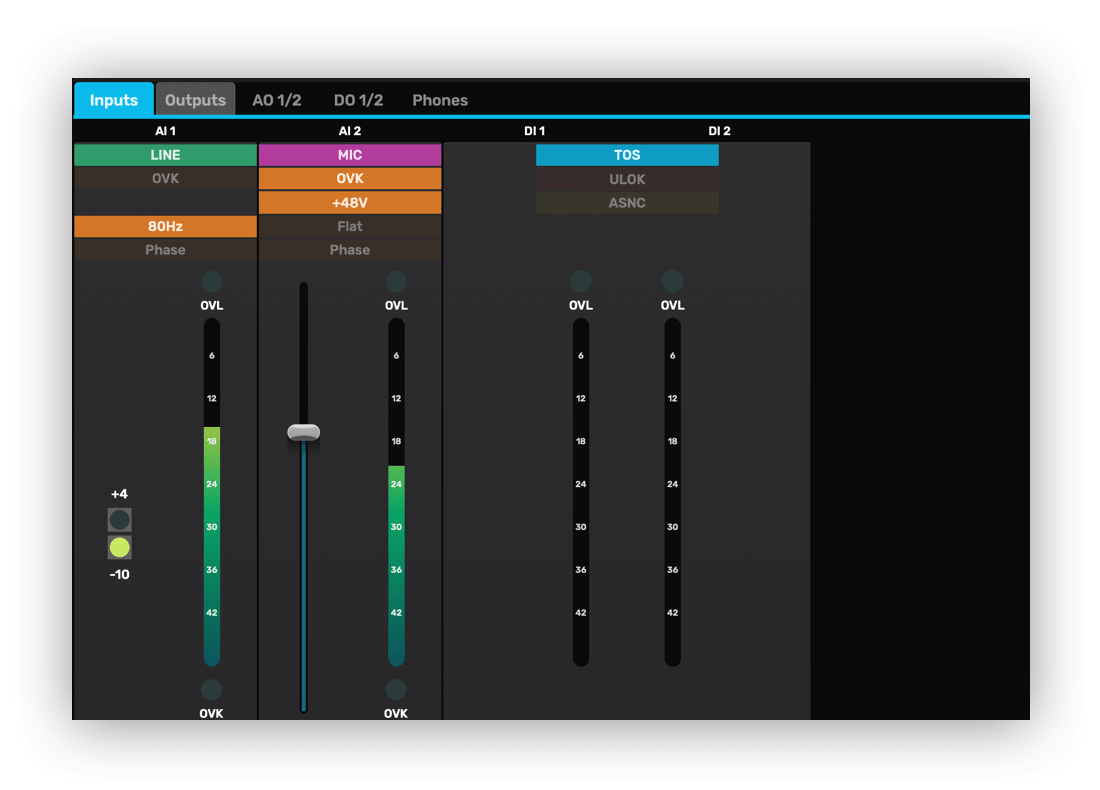This screenshot has height=790, width=1100.
Task: Enable OVK on channel AI 1
Action: [166, 179]
